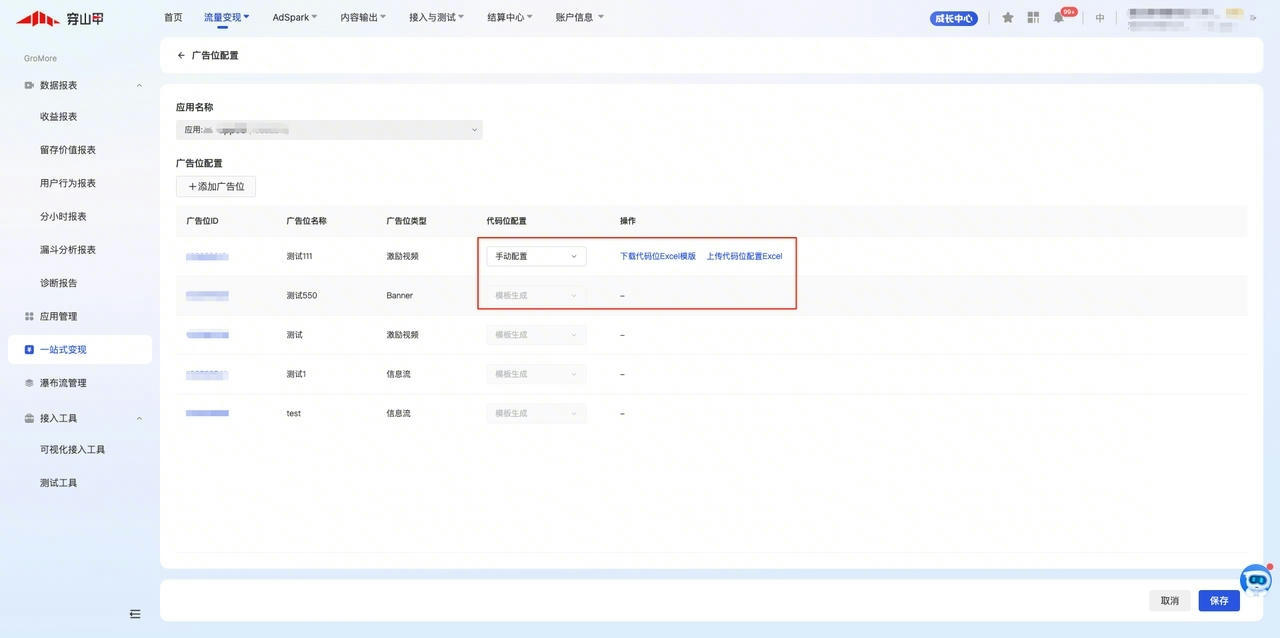
Task: Open the 应用名称 selection dropdown
Action: click(x=329, y=130)
